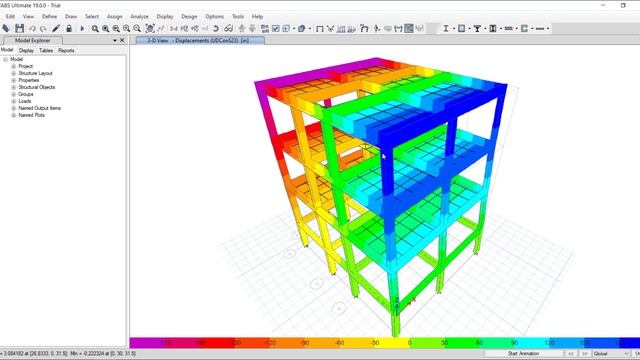Expand the Properties tree node

pyautogui.click(x=13, y=80)
